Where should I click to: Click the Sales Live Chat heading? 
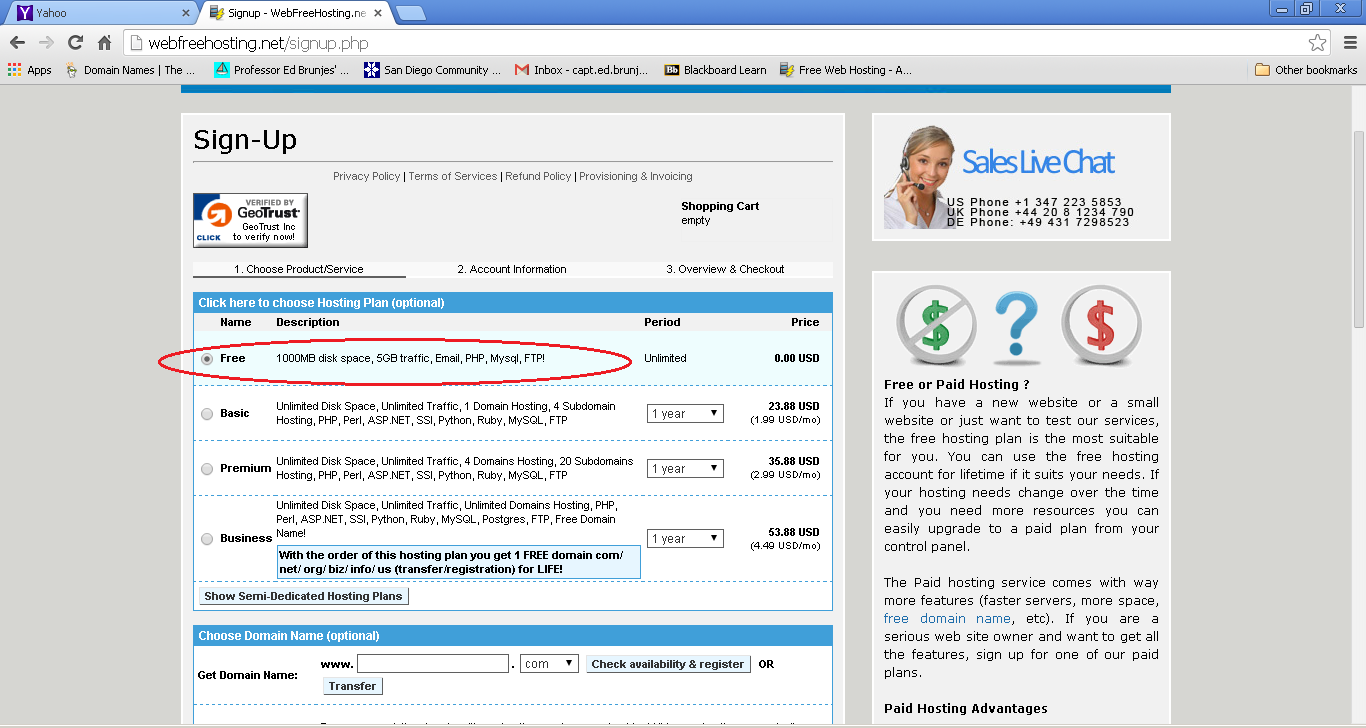click(1038, 162)
